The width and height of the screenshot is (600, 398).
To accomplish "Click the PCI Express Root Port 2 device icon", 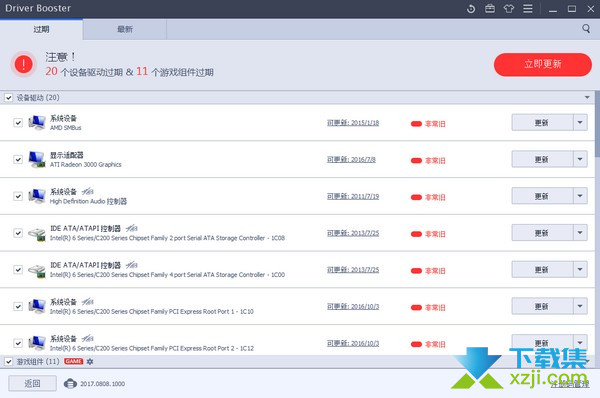I will pos(37,343).
